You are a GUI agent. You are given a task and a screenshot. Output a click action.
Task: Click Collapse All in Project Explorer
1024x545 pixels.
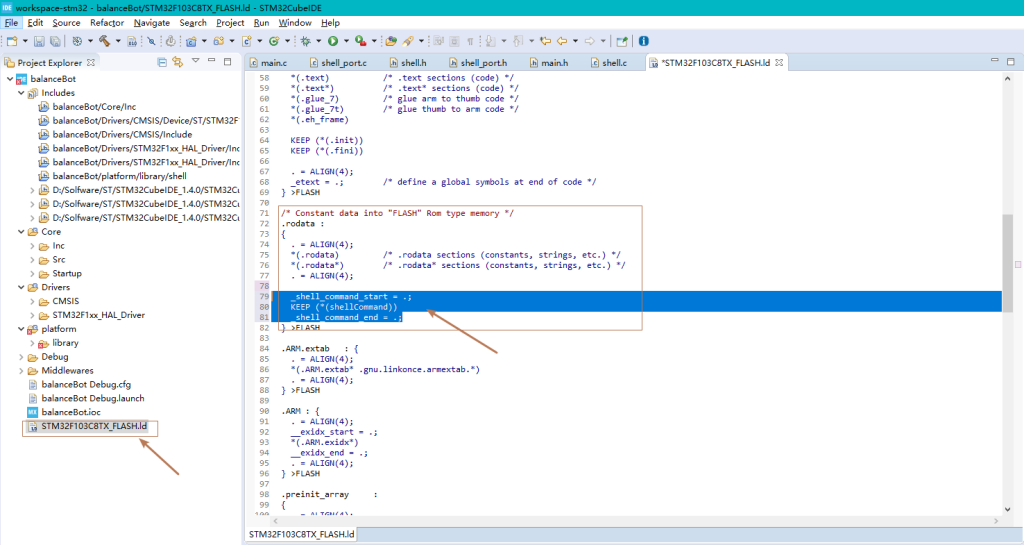coord(162,62)
